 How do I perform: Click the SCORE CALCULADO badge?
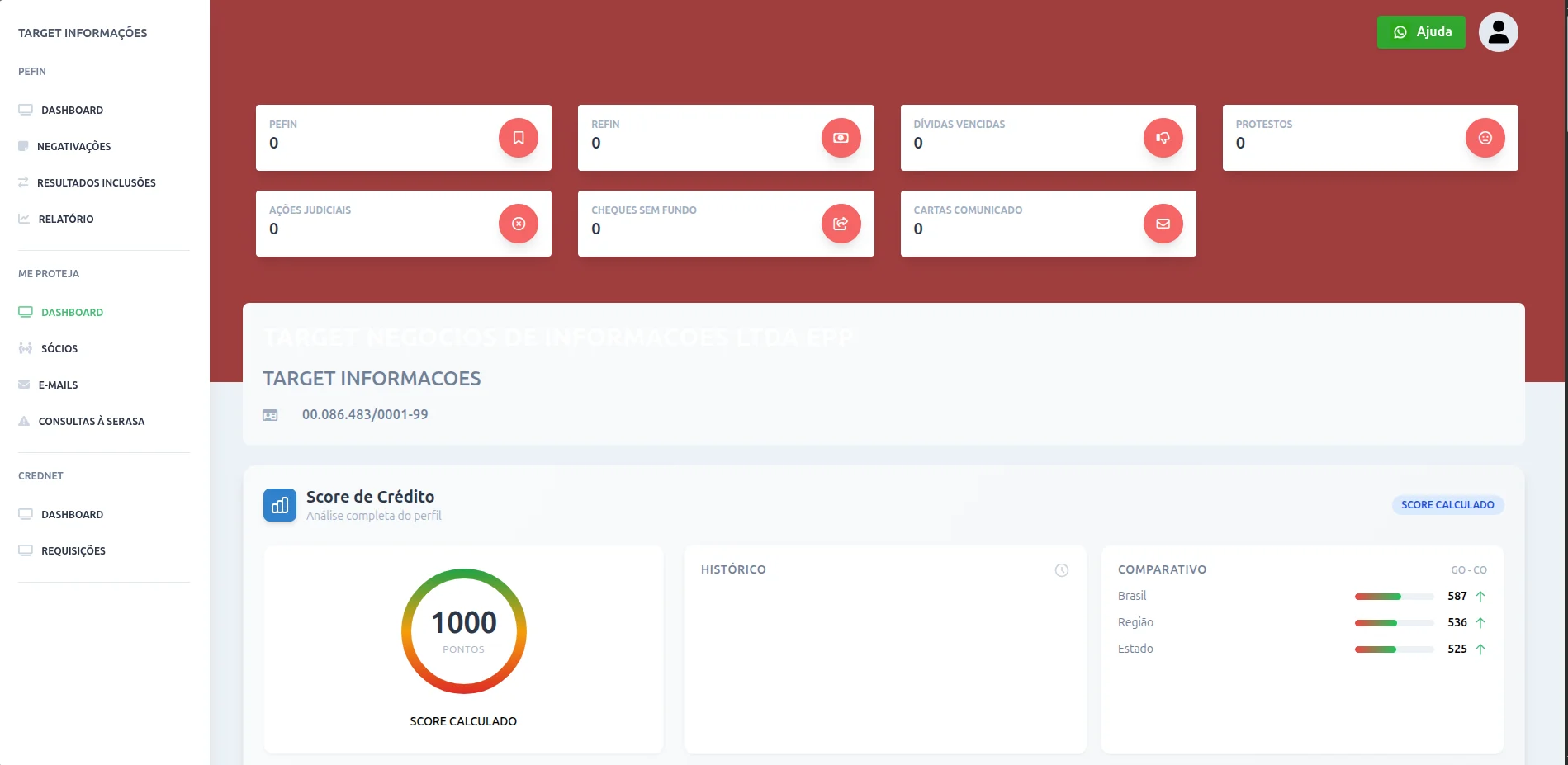[x=1447, y=504]
